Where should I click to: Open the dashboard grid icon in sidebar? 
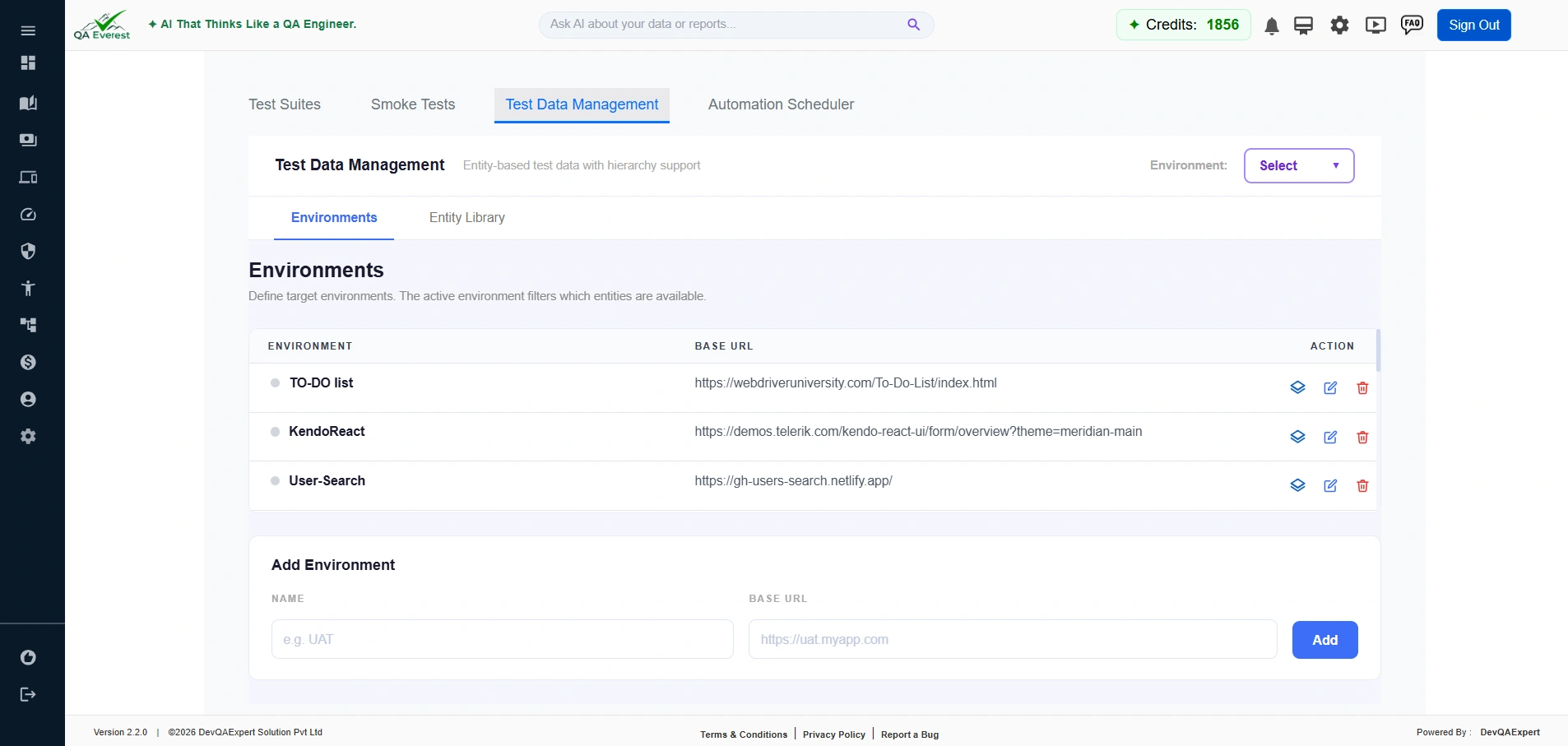click(x=28, y=63)
